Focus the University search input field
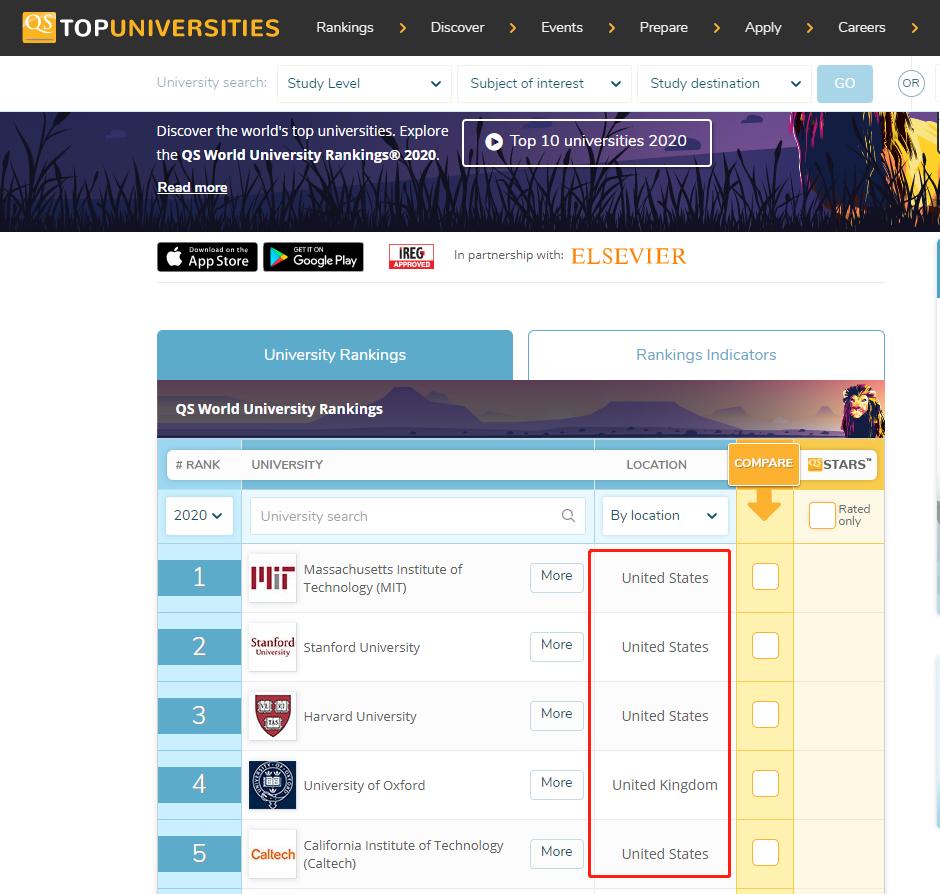 click(417, 516)
